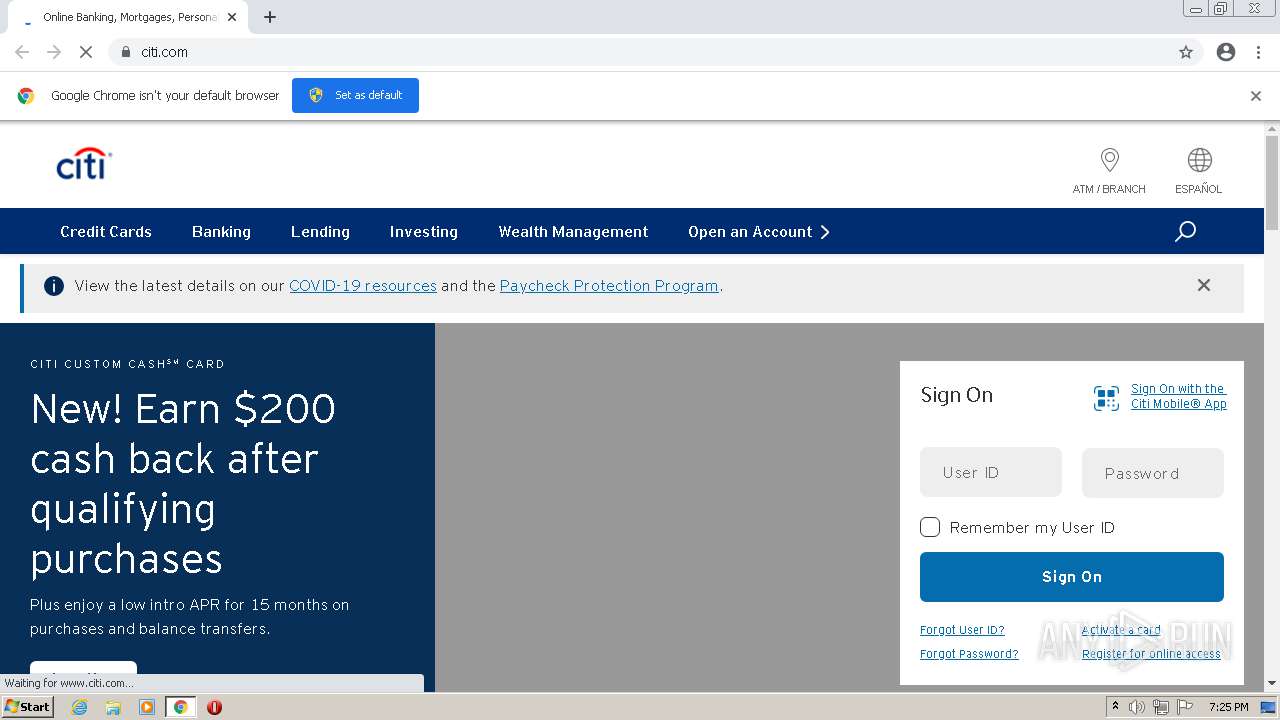Open the File Explorer taskbar icon
The width and height of the screenshot is (1280, 720).
(113, 707)
